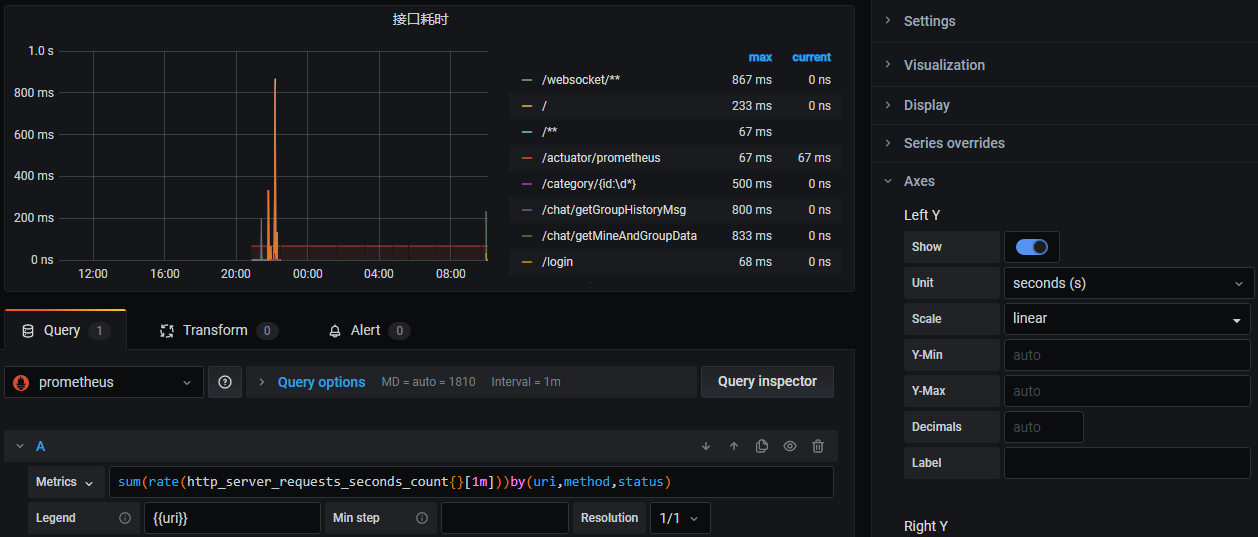The width and height of the screenshot is (1258, 537).
Task: Toggle query A visibility eye icon
Action: coord(790,446)
